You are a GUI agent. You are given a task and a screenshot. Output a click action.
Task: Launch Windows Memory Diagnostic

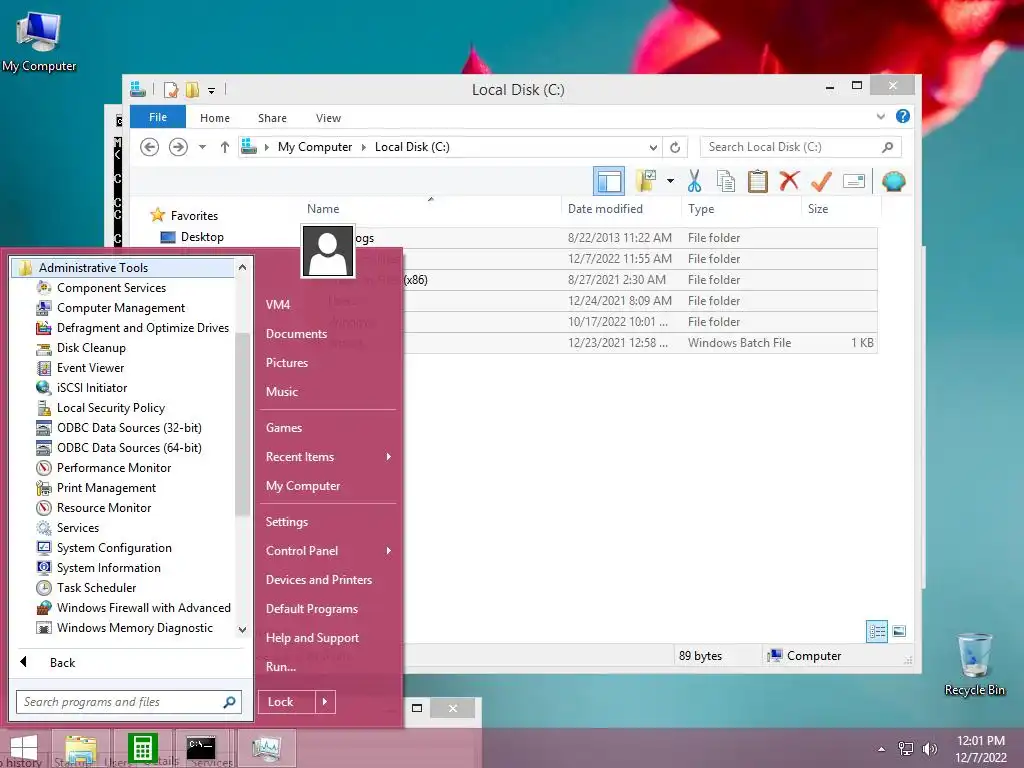(135, 628)
